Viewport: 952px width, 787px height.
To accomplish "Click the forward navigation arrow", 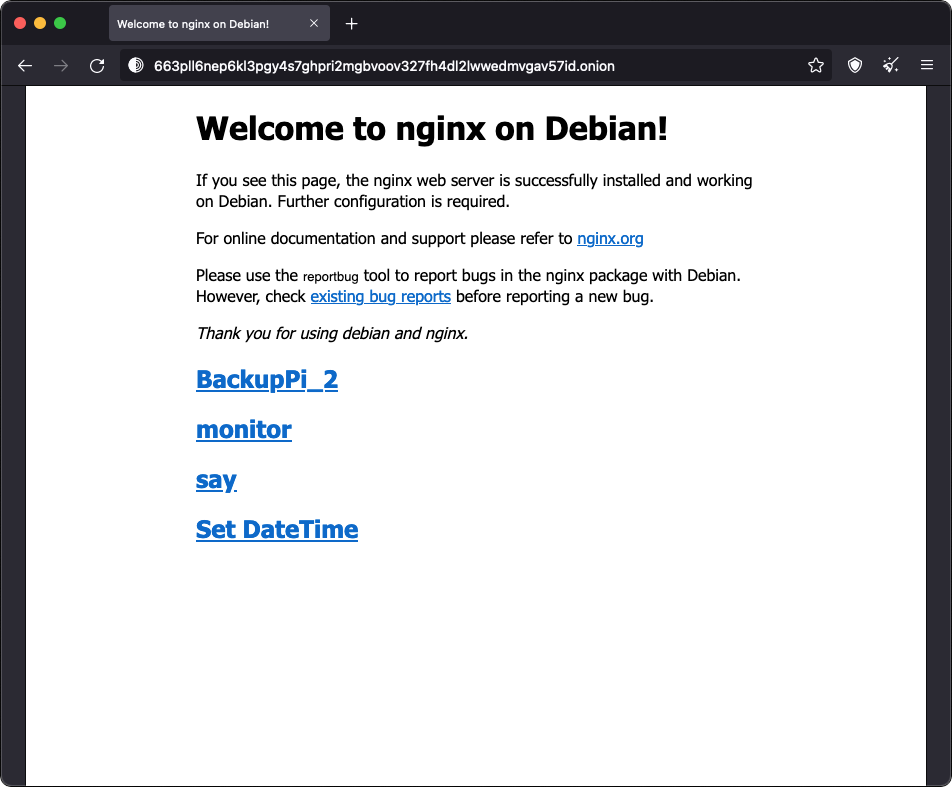I will click(61, 66).
